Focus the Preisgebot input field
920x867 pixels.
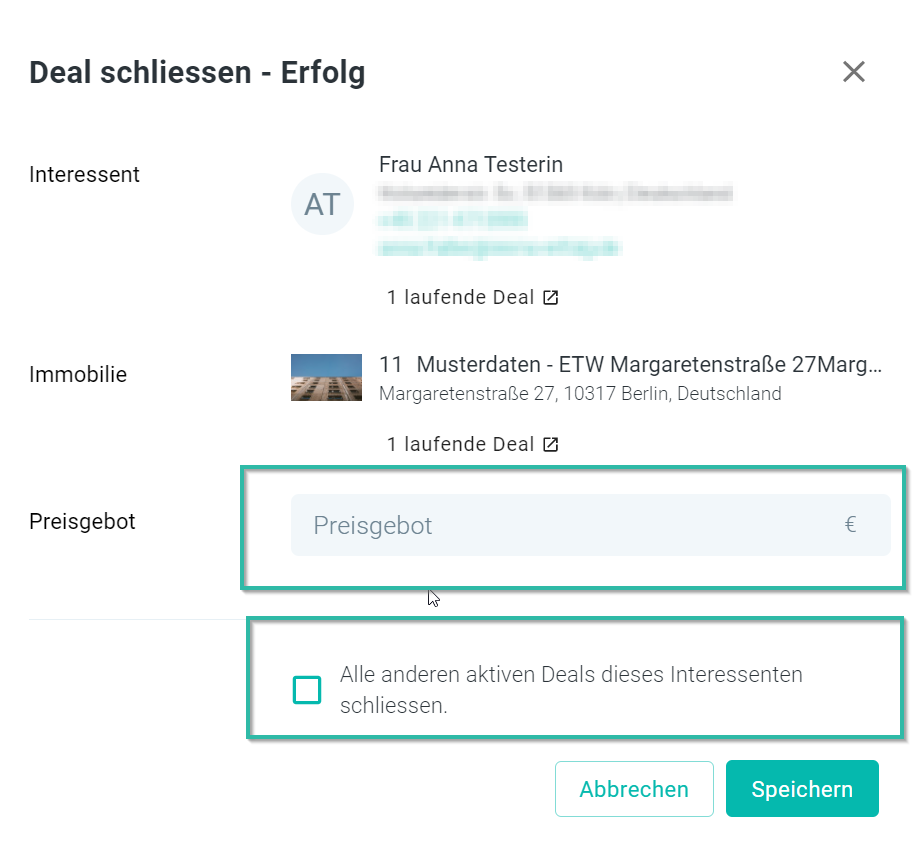pyautogui.click(x=591, y=525)
